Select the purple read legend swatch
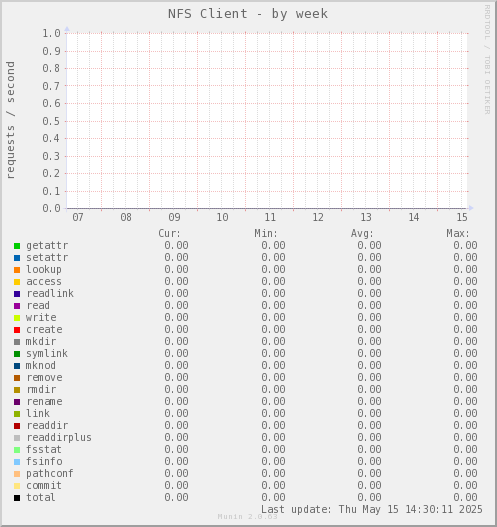This screenshot has height=527, width=497. coord(17,306)
